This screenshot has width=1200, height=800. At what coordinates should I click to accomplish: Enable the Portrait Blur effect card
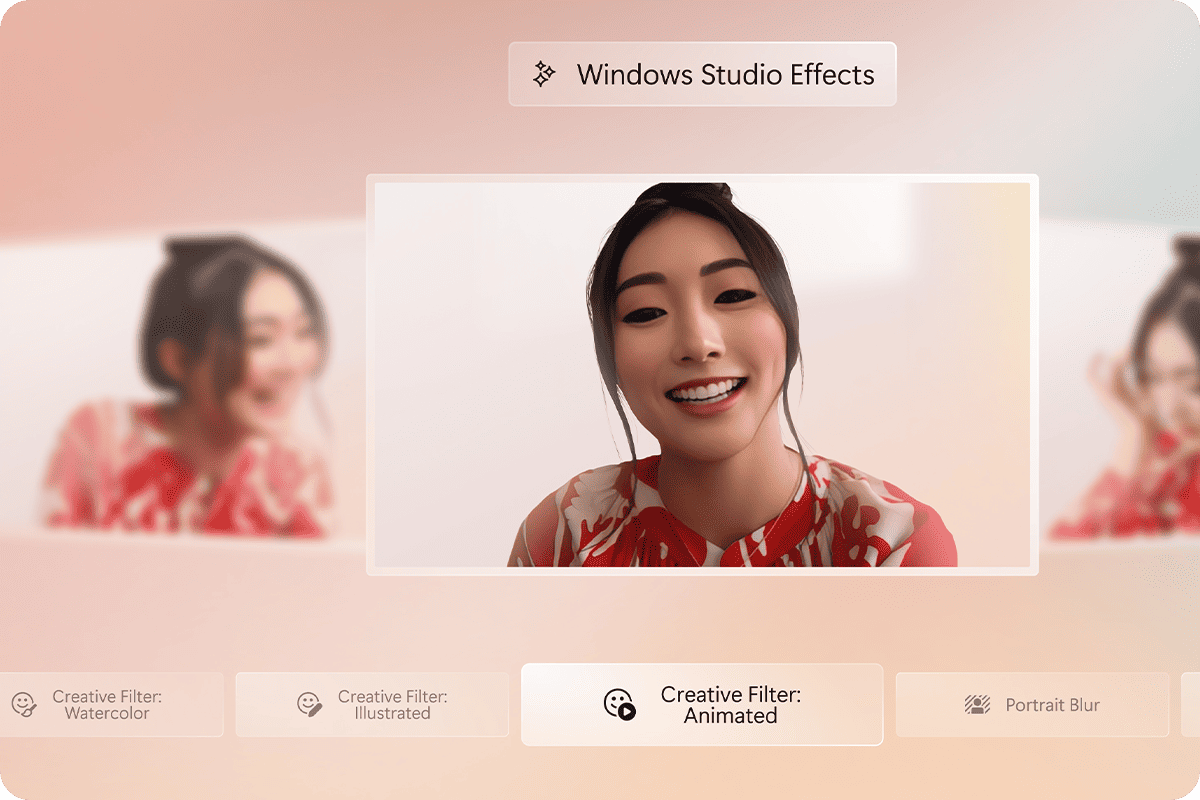coord(1032,705)
